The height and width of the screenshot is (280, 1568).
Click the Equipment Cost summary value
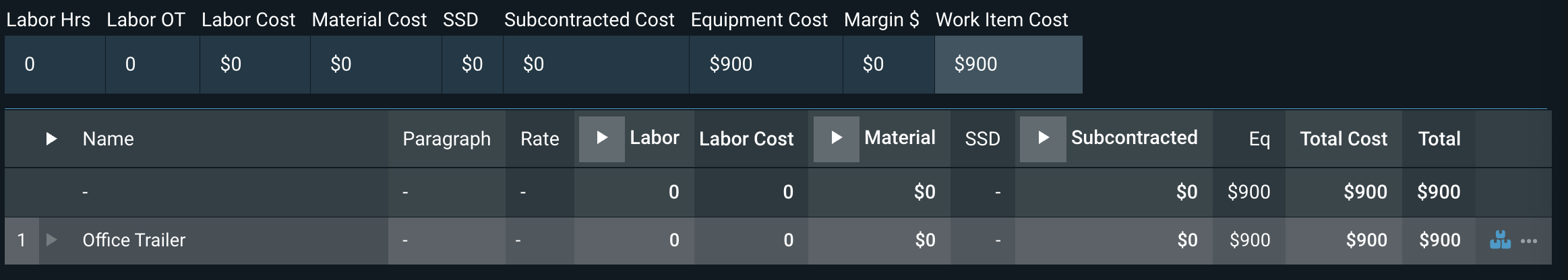pos(731,64)
